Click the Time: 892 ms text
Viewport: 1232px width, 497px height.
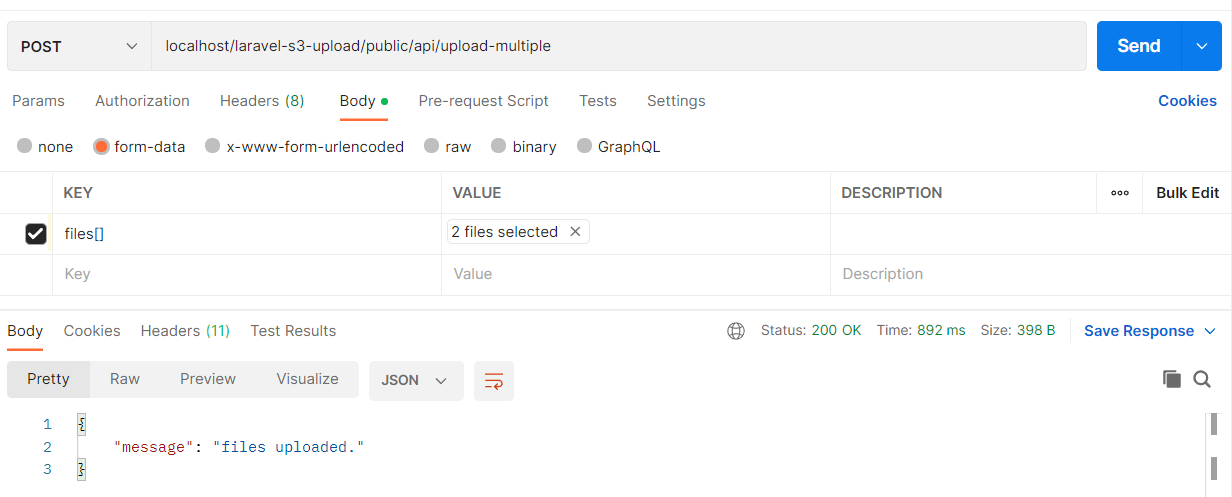[x=921, y=331]
